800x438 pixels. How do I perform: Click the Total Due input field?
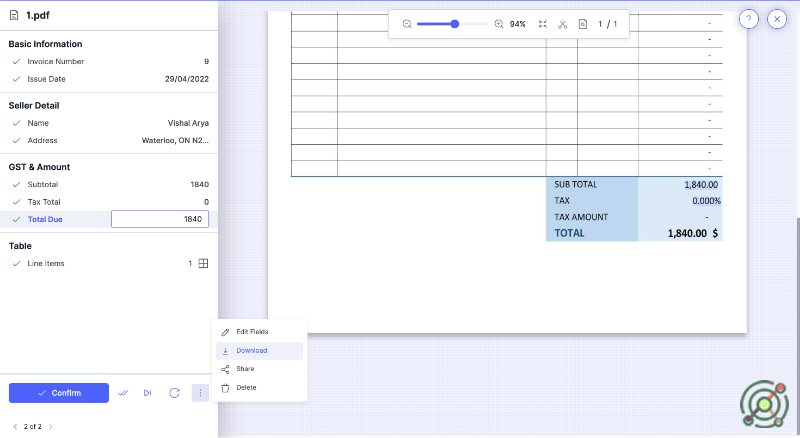coord(160,219)
